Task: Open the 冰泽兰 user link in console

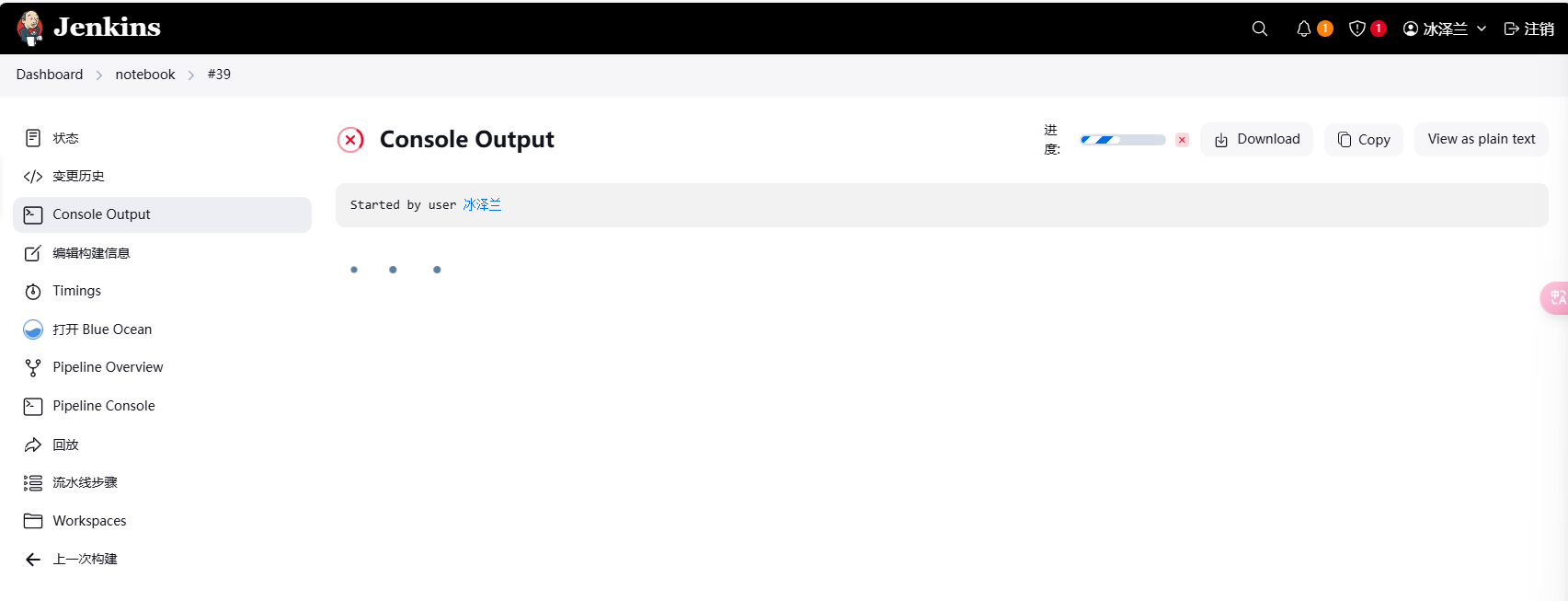Action: [x=482, y=204]
